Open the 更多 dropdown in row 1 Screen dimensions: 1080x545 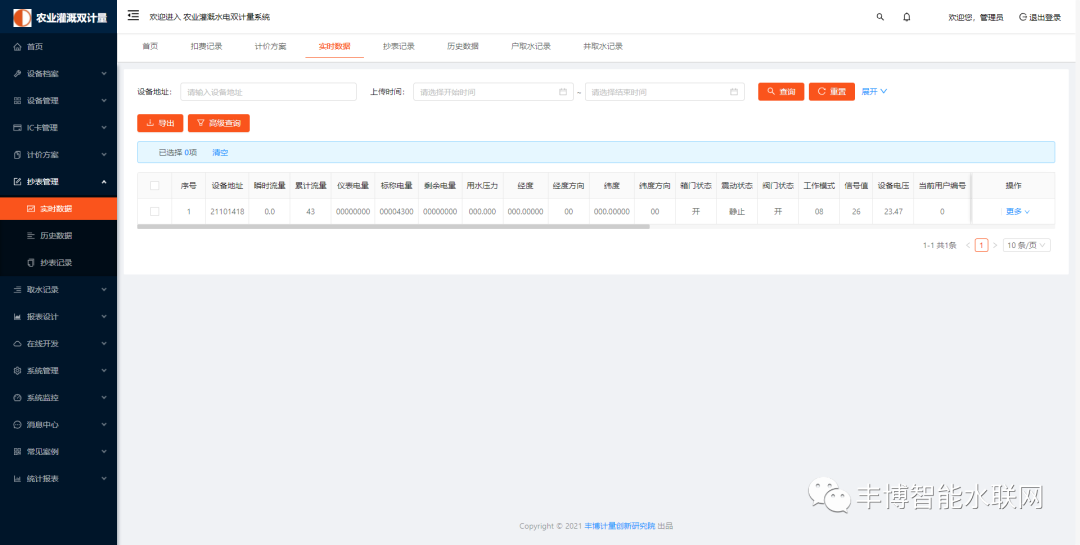[x=1017, y=211]
